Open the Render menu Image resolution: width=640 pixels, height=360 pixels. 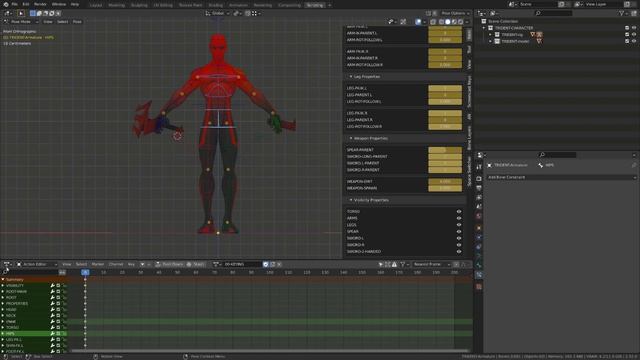click(40, 4)
